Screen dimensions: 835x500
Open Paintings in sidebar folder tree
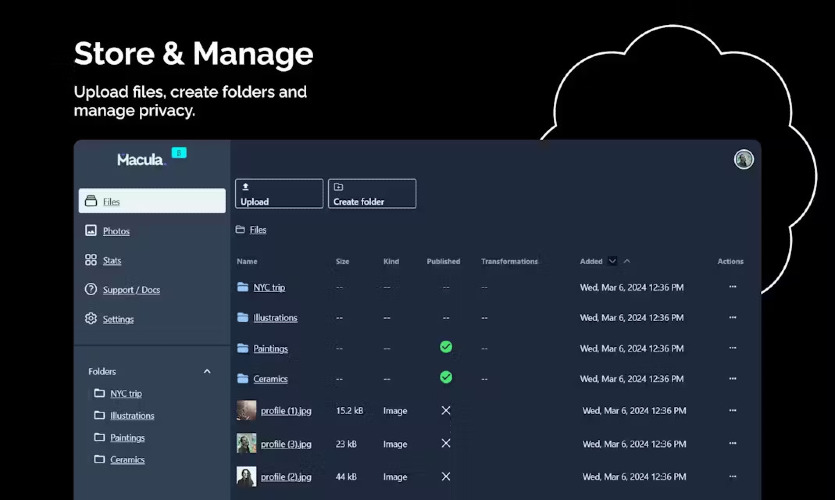(127, 438)
